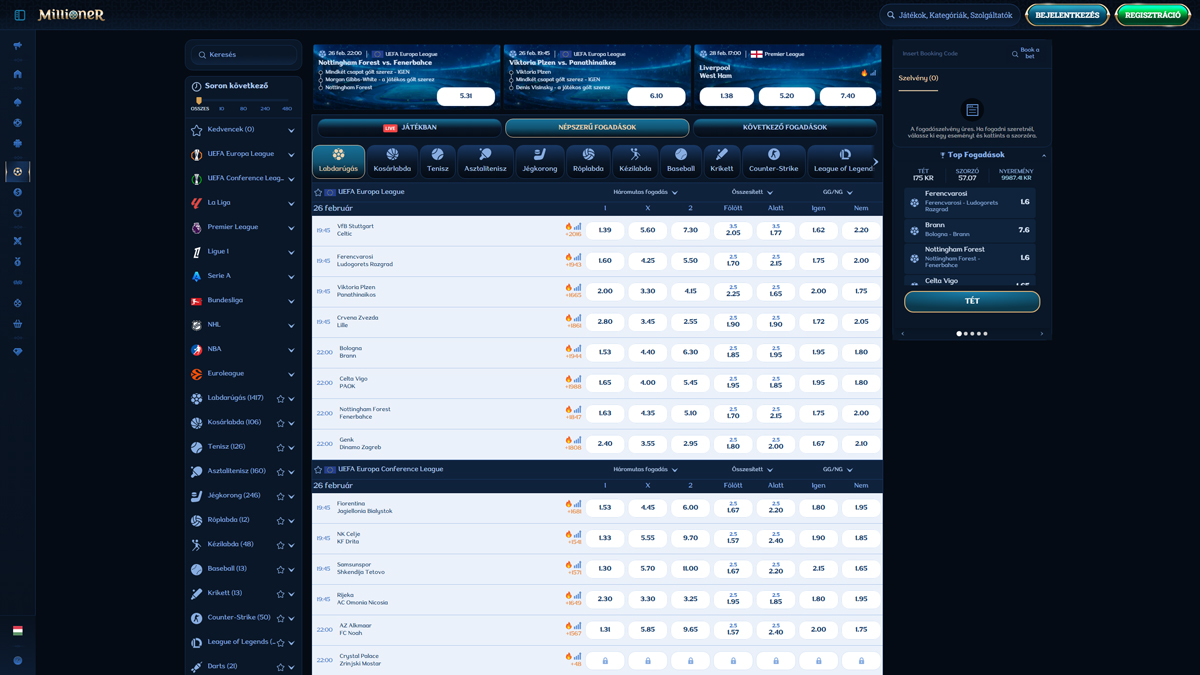Viewport: 1200px width, 675px height.
Task: Open the KÖVETKEZŐ FOGADÁSOK tab
Action: pyautogui.click(x=784, y=128)
